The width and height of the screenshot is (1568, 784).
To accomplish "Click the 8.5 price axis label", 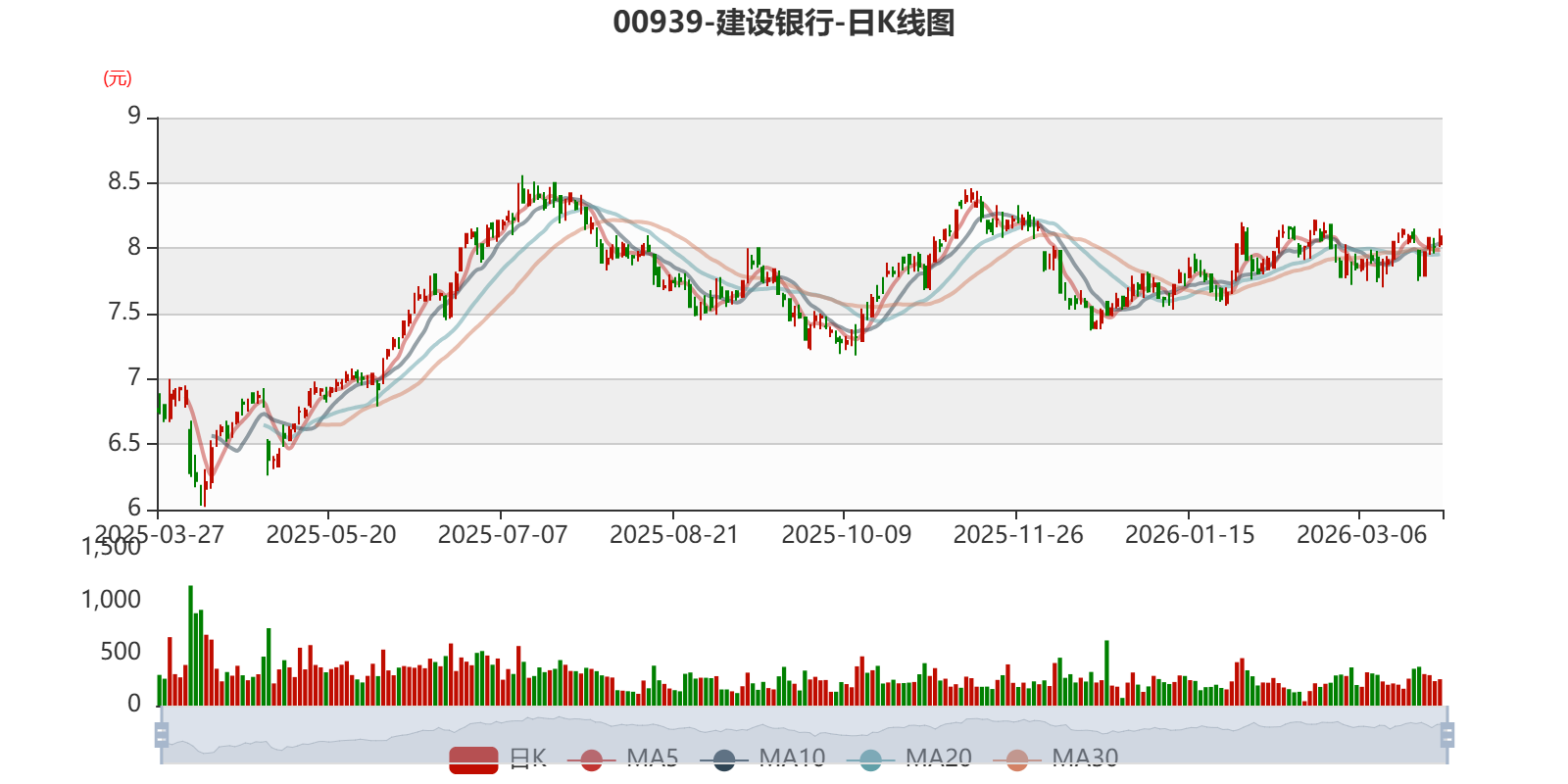I will coord(124,182).
